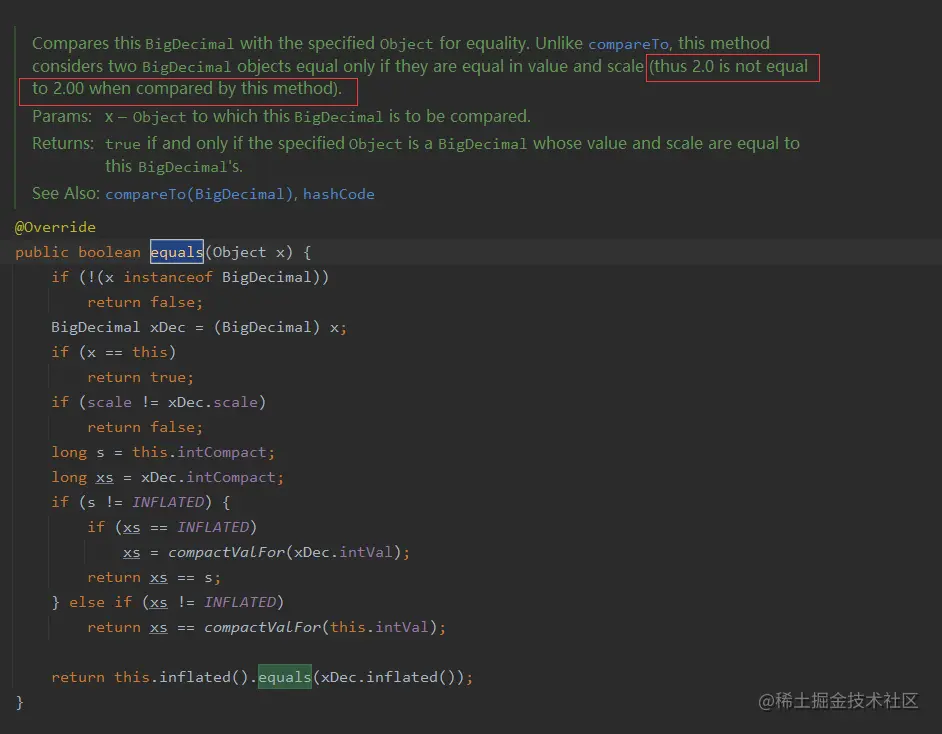Click INFLATED in 'if (s != INFLATED)'
This screenshot has width=942, height=734.
pos(168,502)
